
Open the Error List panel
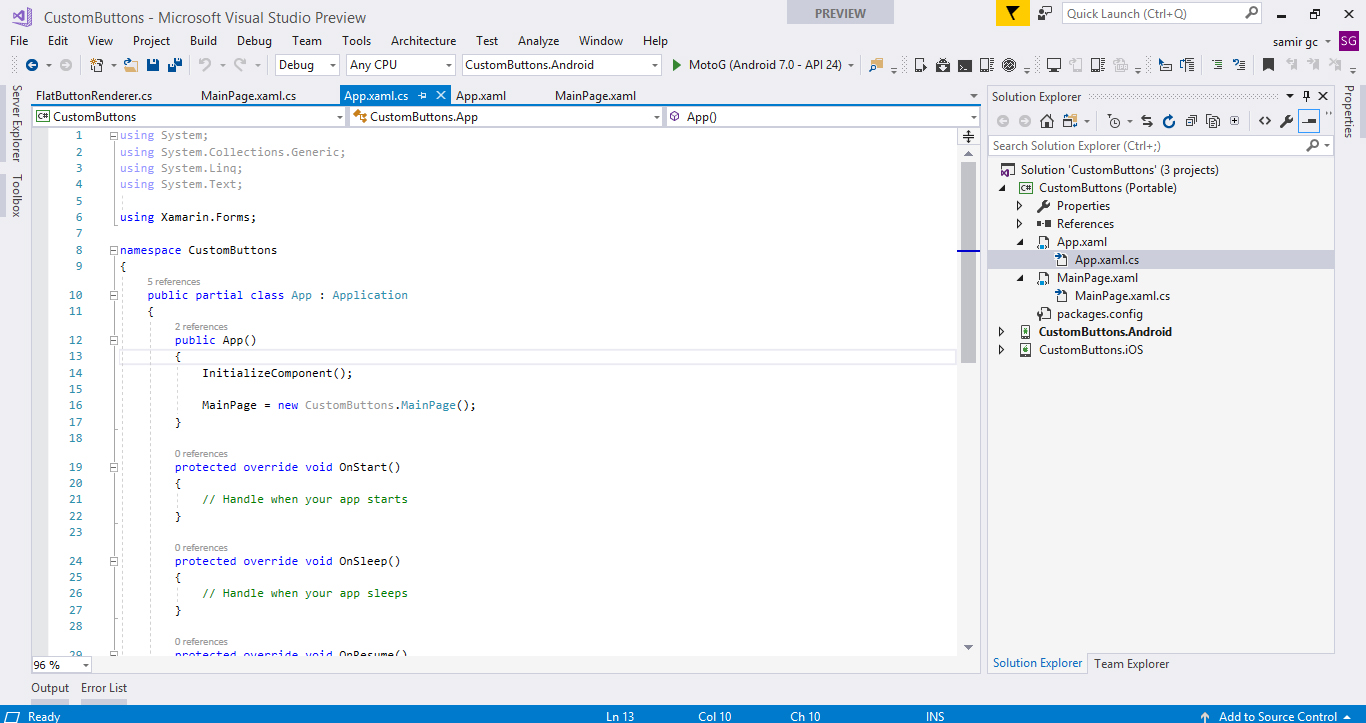coord(103,688)
